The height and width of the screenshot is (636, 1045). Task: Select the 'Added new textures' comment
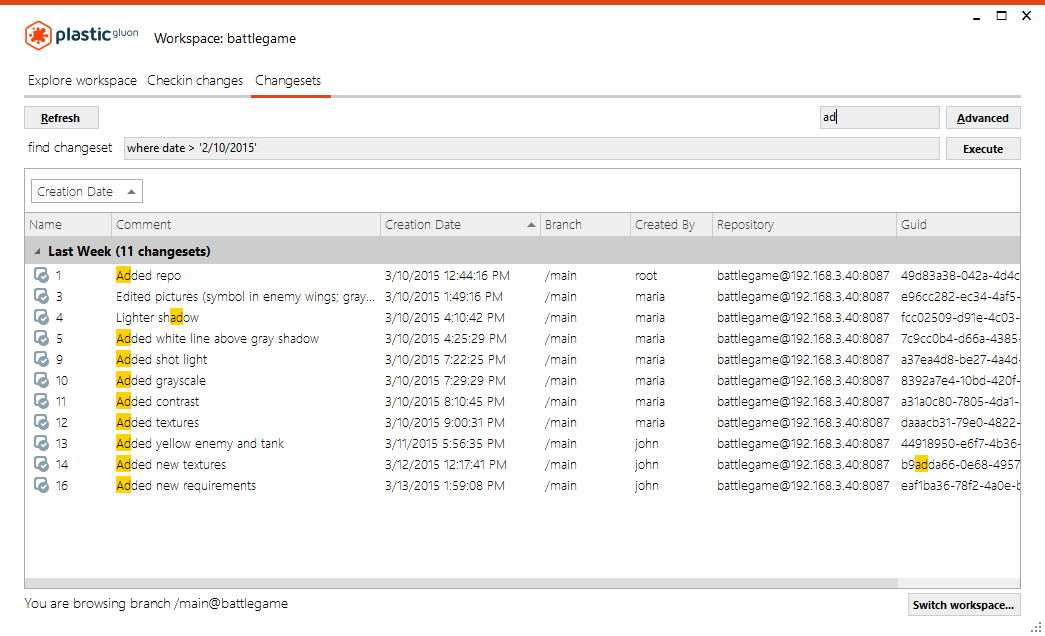pyautogui.click(x=171, y=464)
